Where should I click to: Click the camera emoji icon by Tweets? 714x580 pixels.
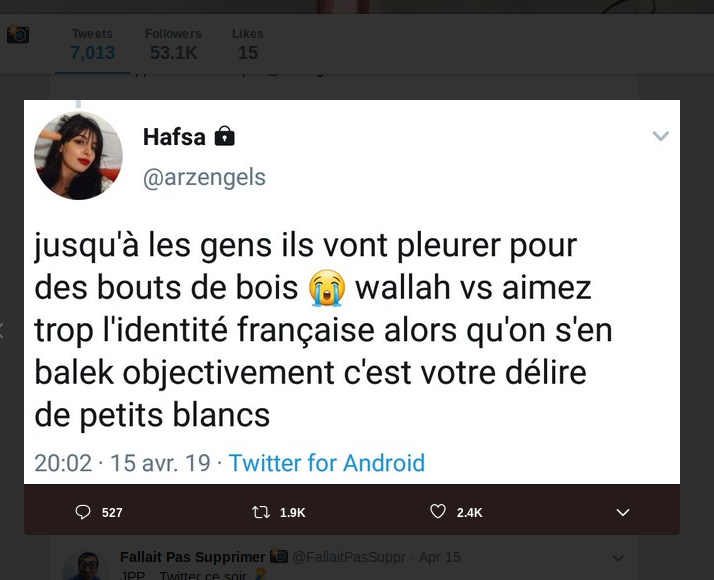click(18, 34)
